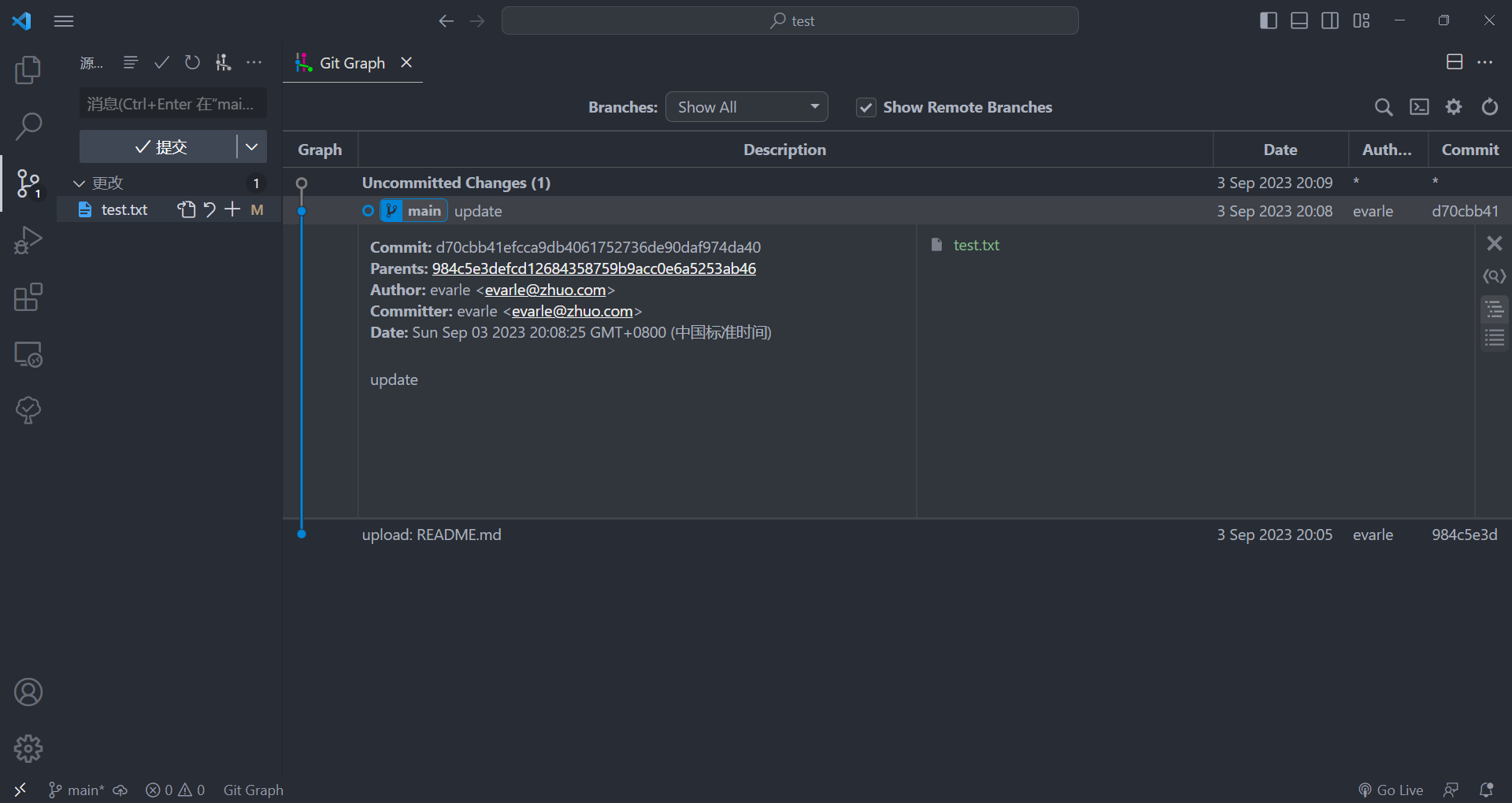Split the editor layout icon

coord(1455,62)
